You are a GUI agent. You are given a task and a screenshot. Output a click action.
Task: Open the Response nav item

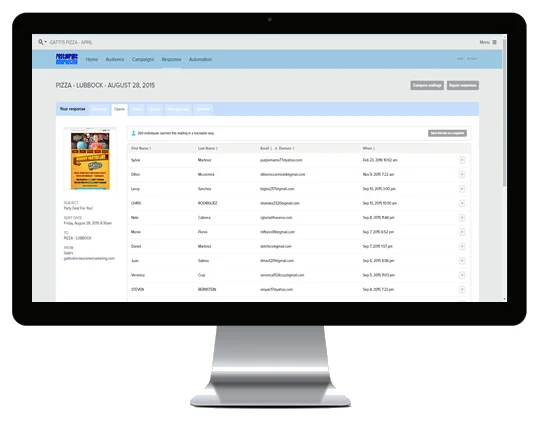tap(172, 59)
